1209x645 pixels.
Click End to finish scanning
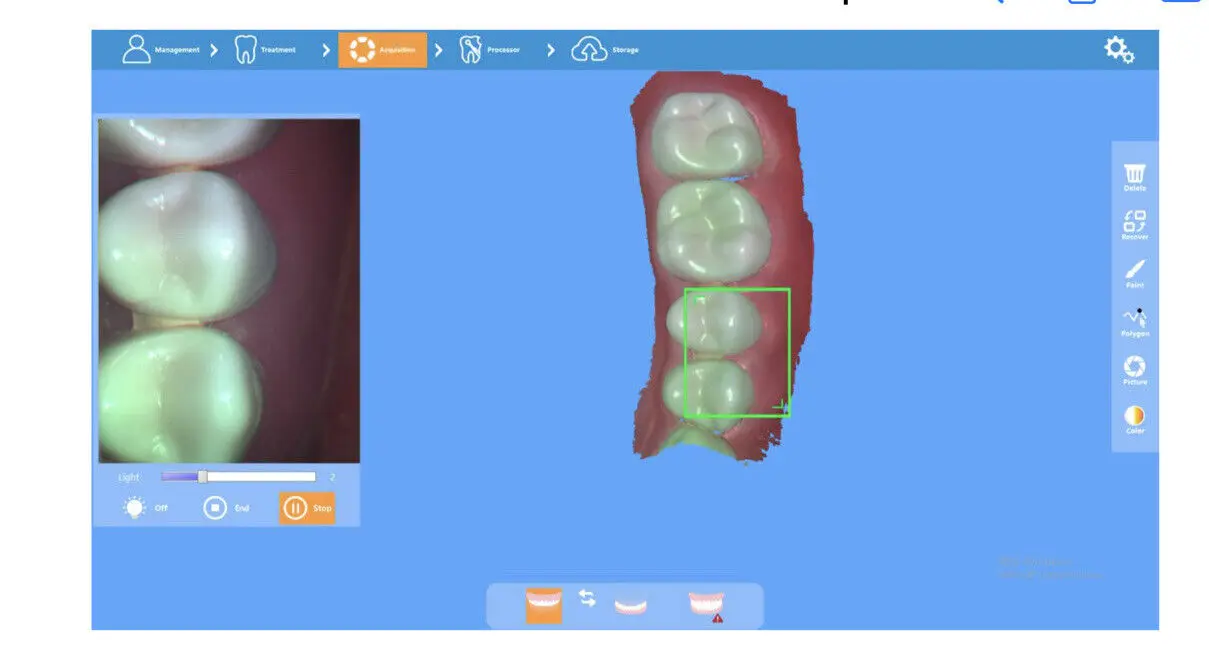(227, 508)
